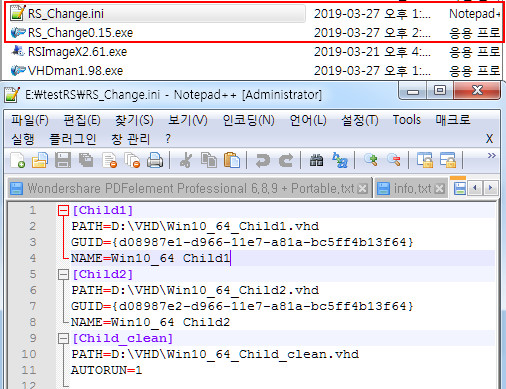The height and width of the screenshot is (389, 506).
Task: Maximize the Notepad++ window
Action: tap(440, 91)
